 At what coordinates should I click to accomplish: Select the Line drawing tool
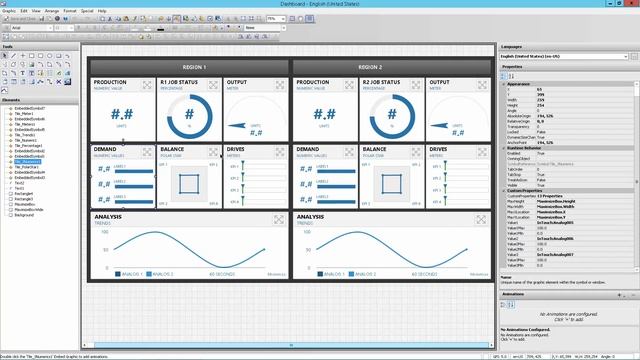tap(13, 56)
